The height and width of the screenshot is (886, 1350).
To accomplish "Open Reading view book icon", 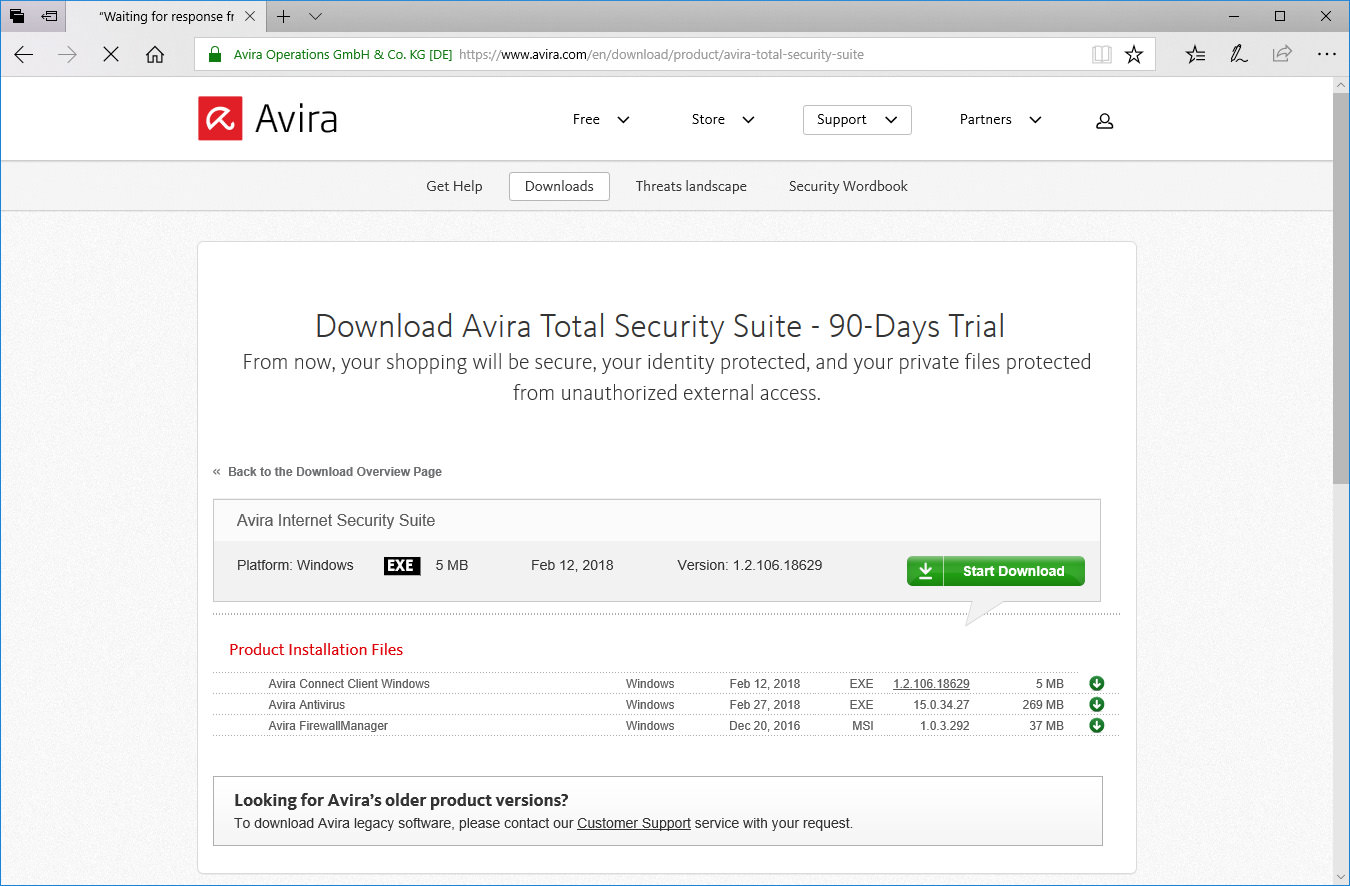I will (x=1101, y=55).
